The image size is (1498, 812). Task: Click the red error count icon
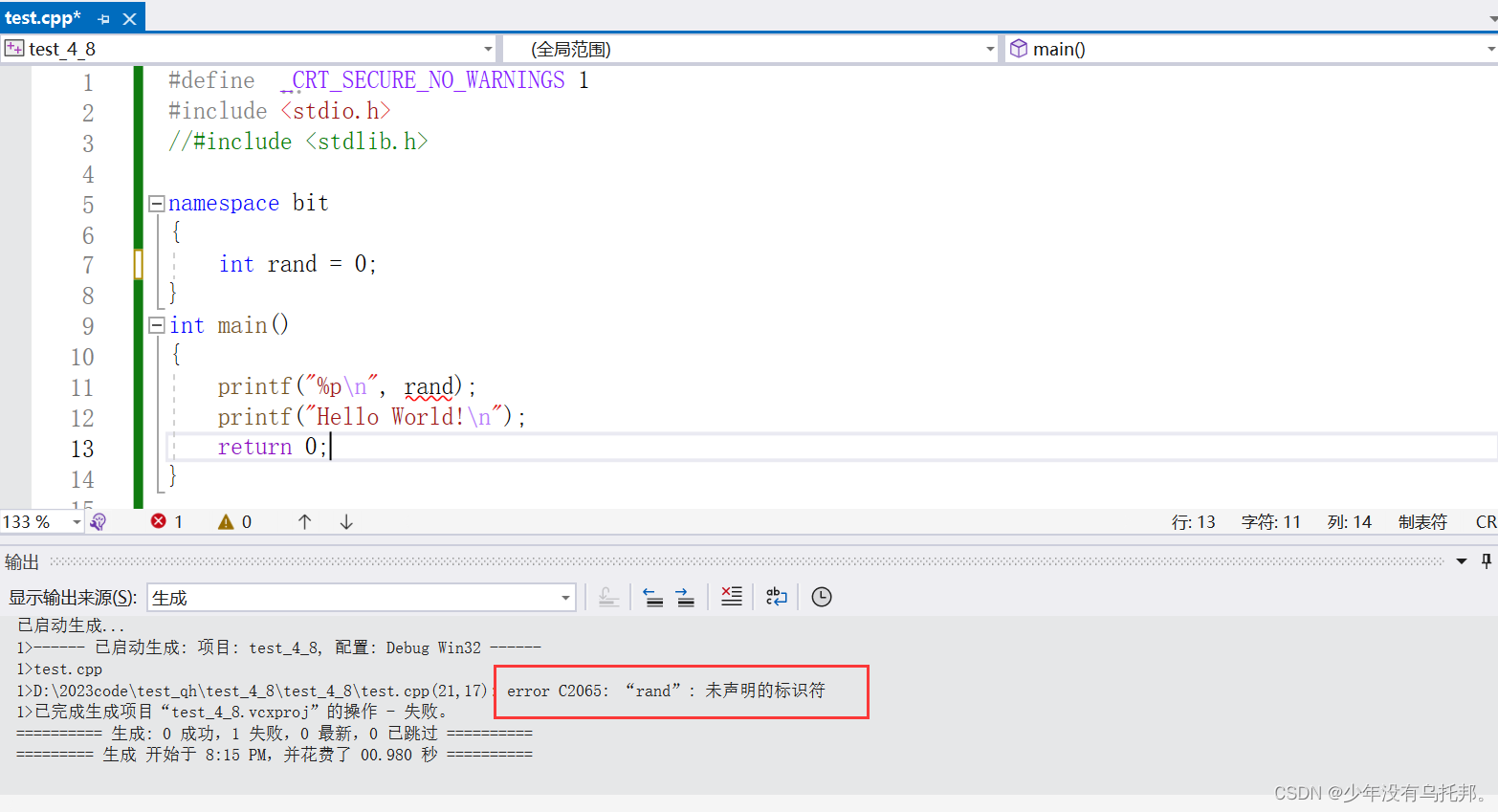159,521
